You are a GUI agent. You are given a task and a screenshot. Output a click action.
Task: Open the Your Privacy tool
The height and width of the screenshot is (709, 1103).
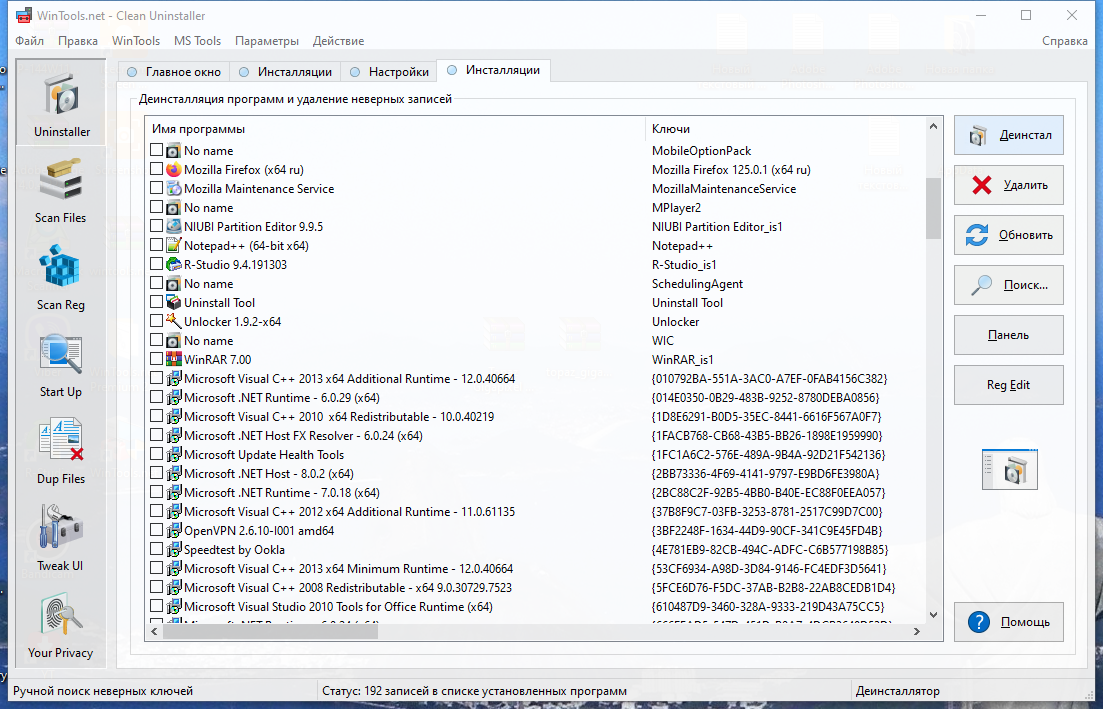click(x=61, y=625)
